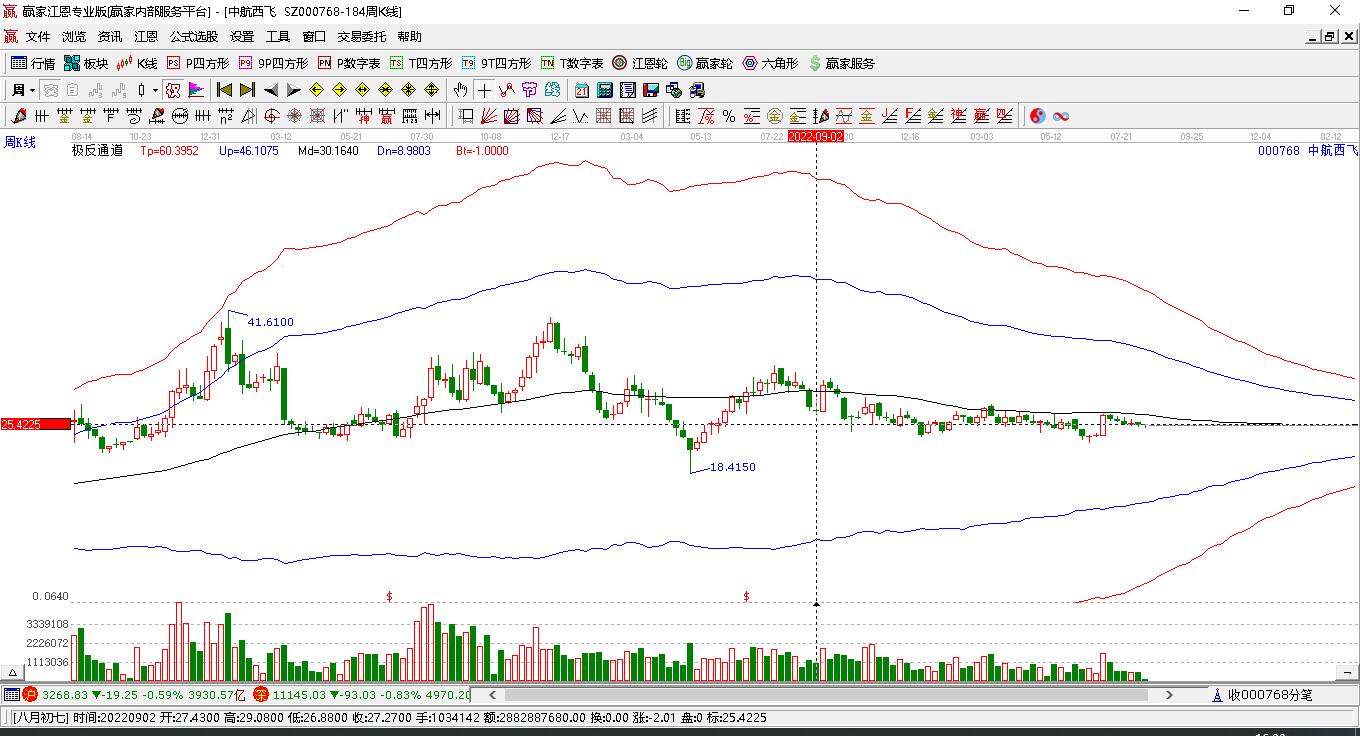Click the percent sign tool icon

[x=729, y=116]
